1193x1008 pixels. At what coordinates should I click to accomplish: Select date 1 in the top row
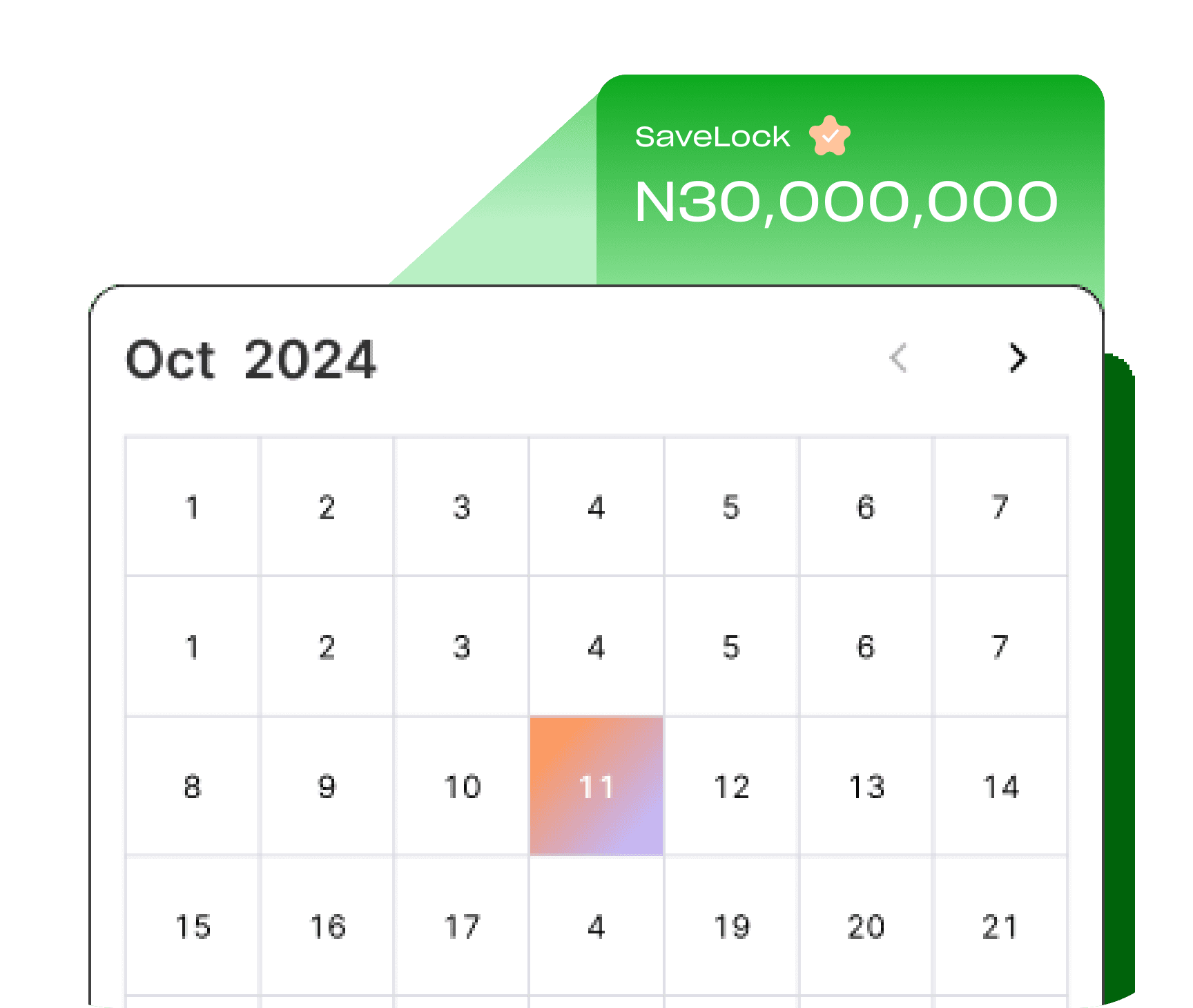(x=193, y=507)
